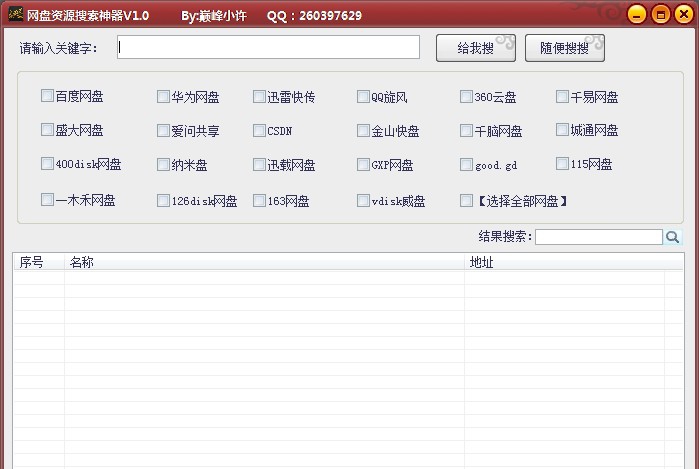
Task: Enable the 华为网盘 option
Action: point(163,96)
